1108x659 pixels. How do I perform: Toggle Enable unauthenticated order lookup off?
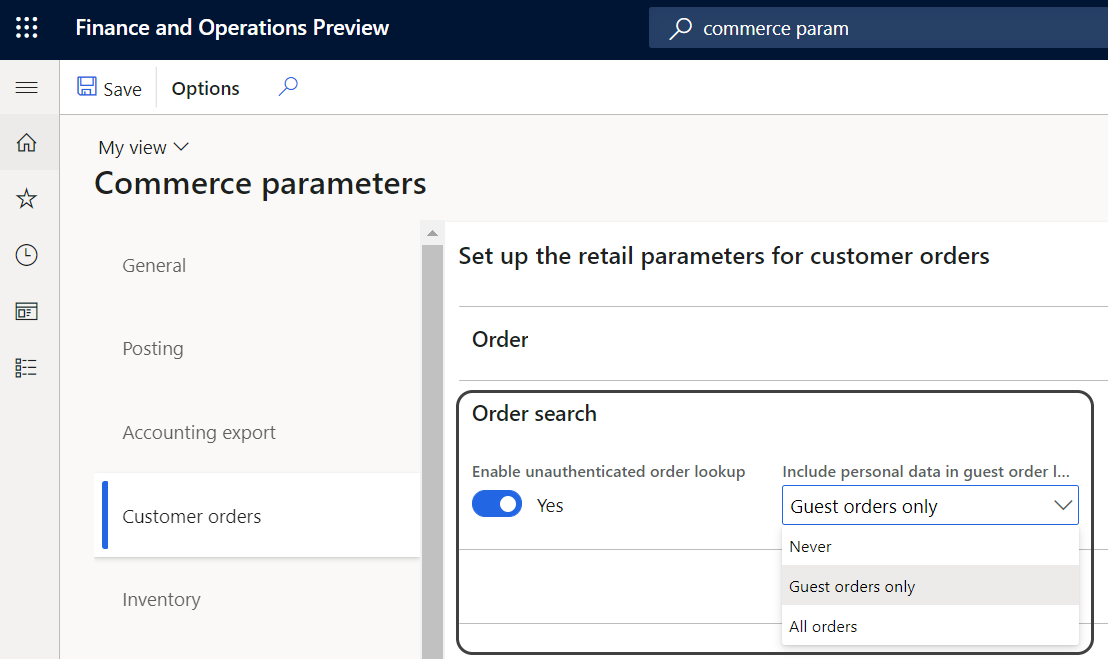[x=497, y=505]
